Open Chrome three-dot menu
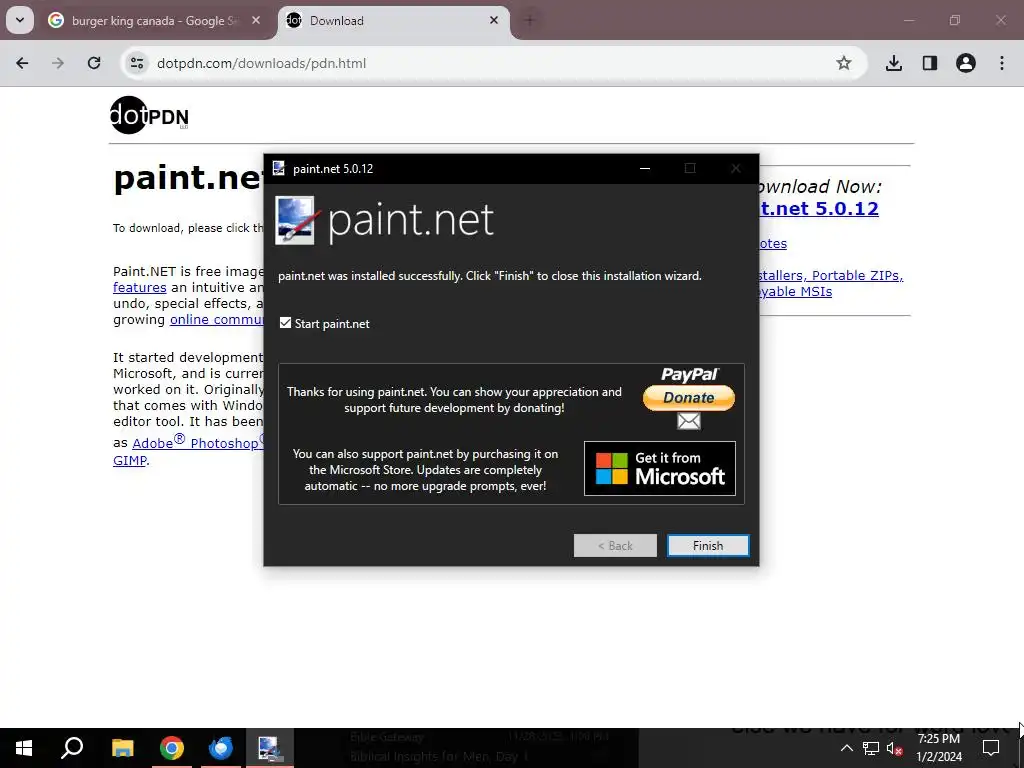Viewport: 1024px width, 768px height. (x=1002, y=63)
